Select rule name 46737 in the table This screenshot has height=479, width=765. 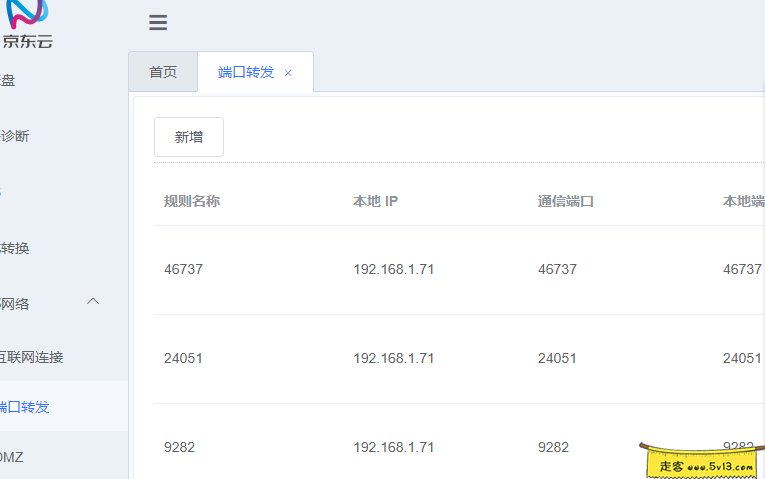183,269
